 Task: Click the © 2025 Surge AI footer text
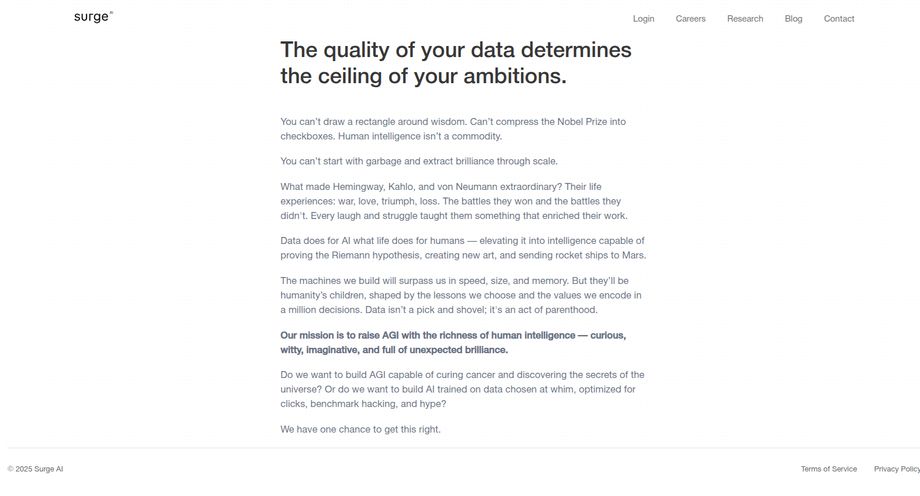(35, 469)
